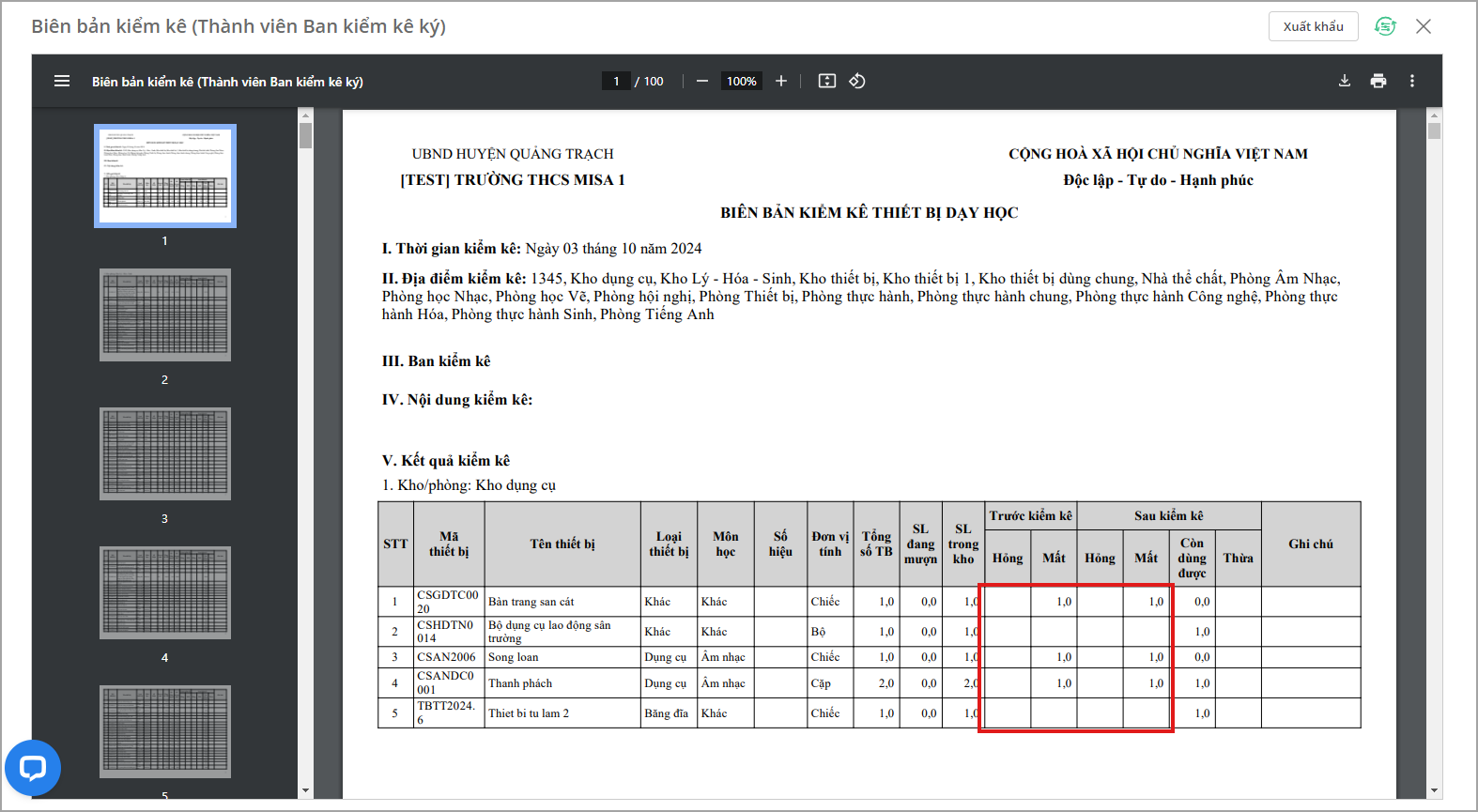Click the heading III. Ban kiểm kê
Screen dimensions: 1478x812
point(436,361)
